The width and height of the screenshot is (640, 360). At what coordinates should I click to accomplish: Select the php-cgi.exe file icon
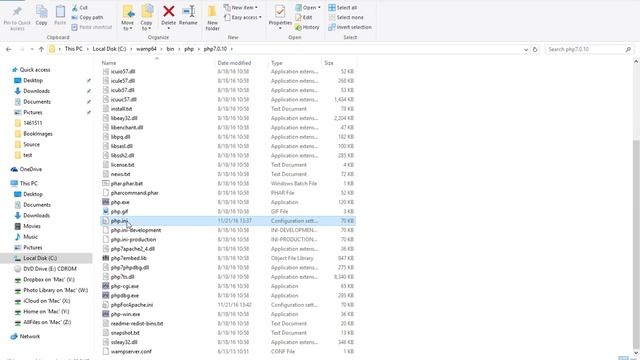(x=106, y=286)
